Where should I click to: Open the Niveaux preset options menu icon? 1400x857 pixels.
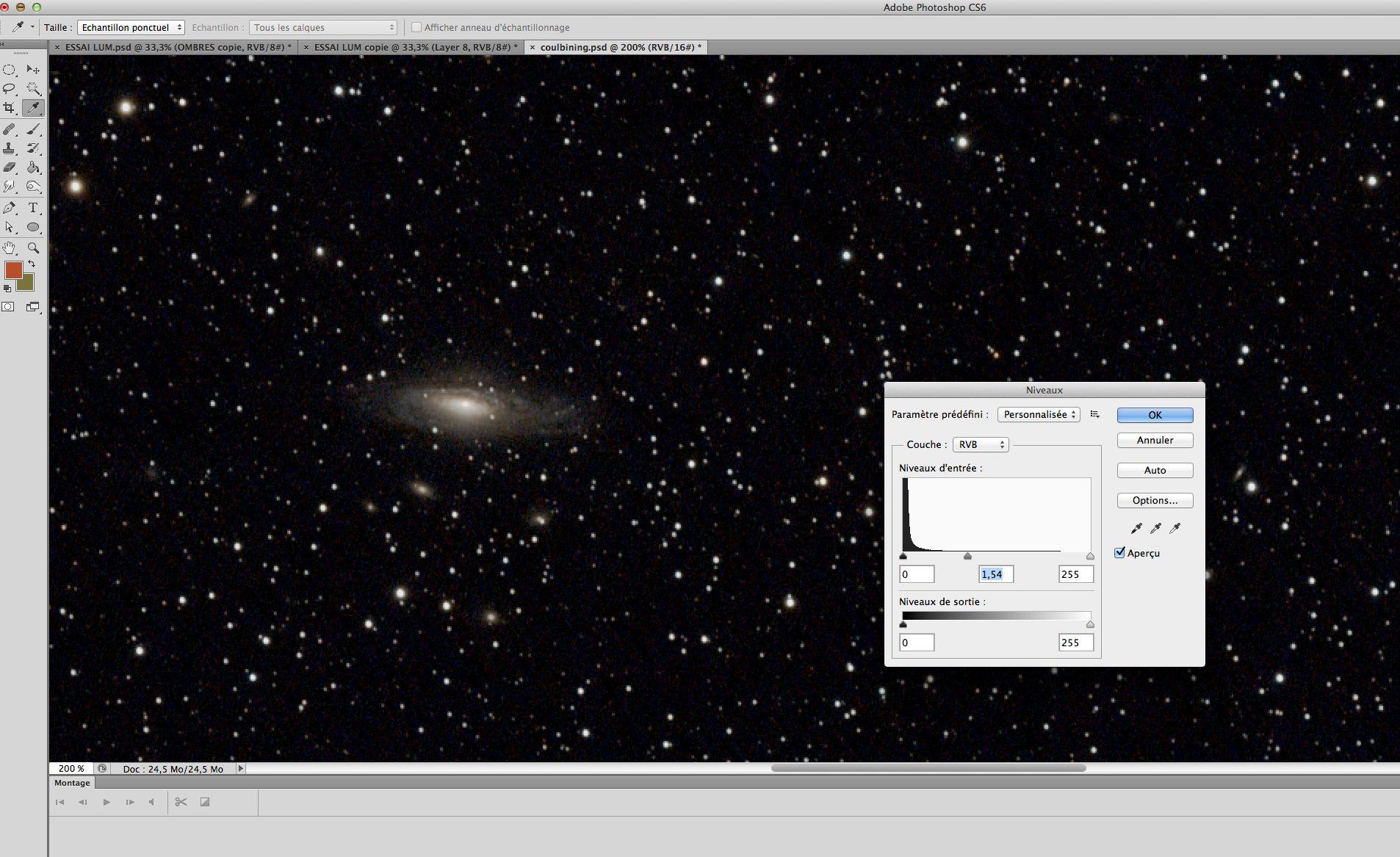(x=1095, y=415)
